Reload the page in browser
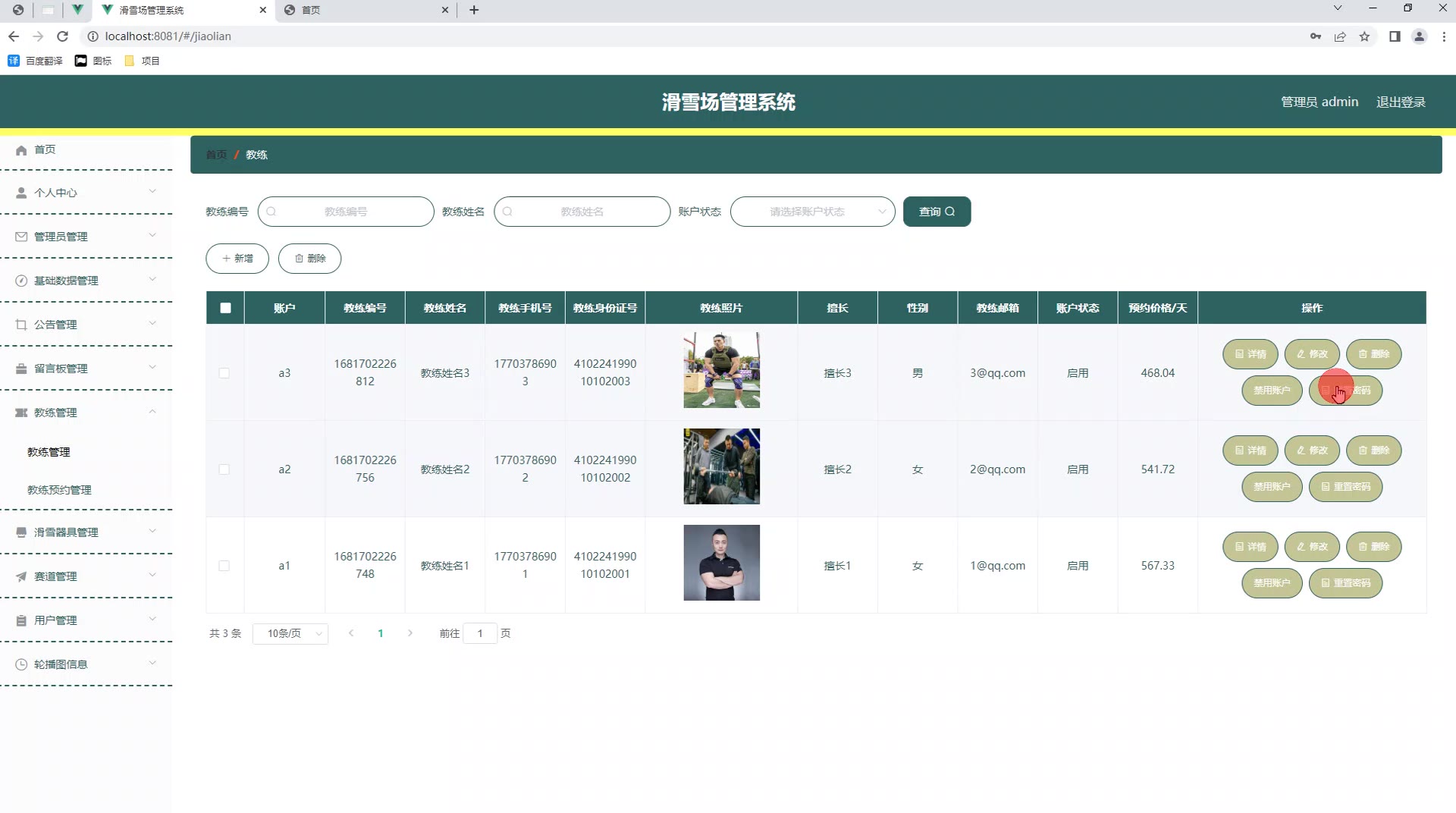Screen dimensions: 1456x813 point(63,36)
